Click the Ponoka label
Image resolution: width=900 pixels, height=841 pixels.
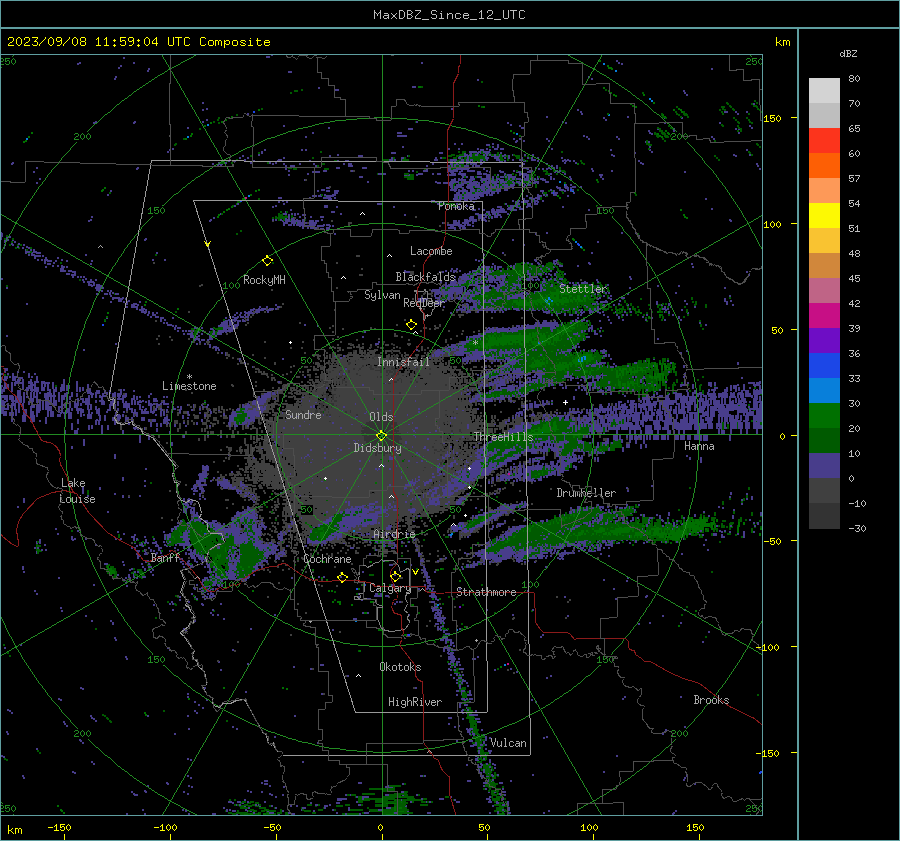(456, 206)
